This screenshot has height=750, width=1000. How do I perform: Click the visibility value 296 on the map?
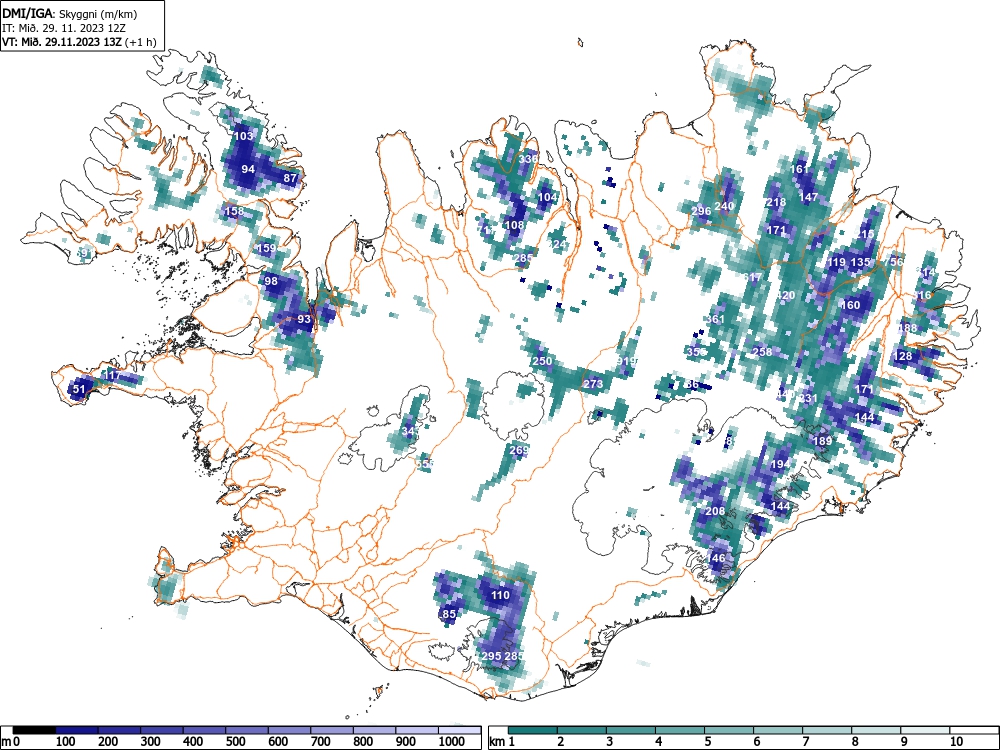click(701, 211)
